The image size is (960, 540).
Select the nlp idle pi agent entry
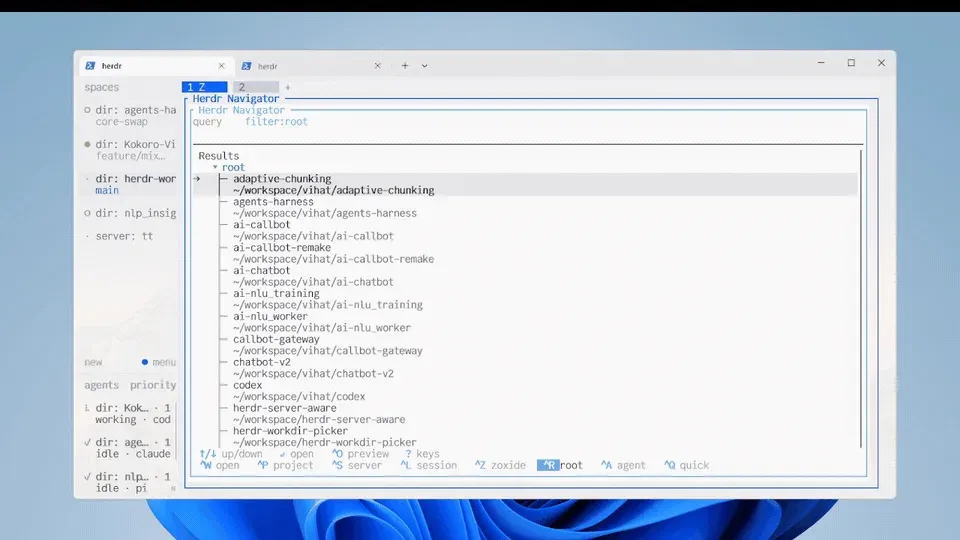pos(129,482)
